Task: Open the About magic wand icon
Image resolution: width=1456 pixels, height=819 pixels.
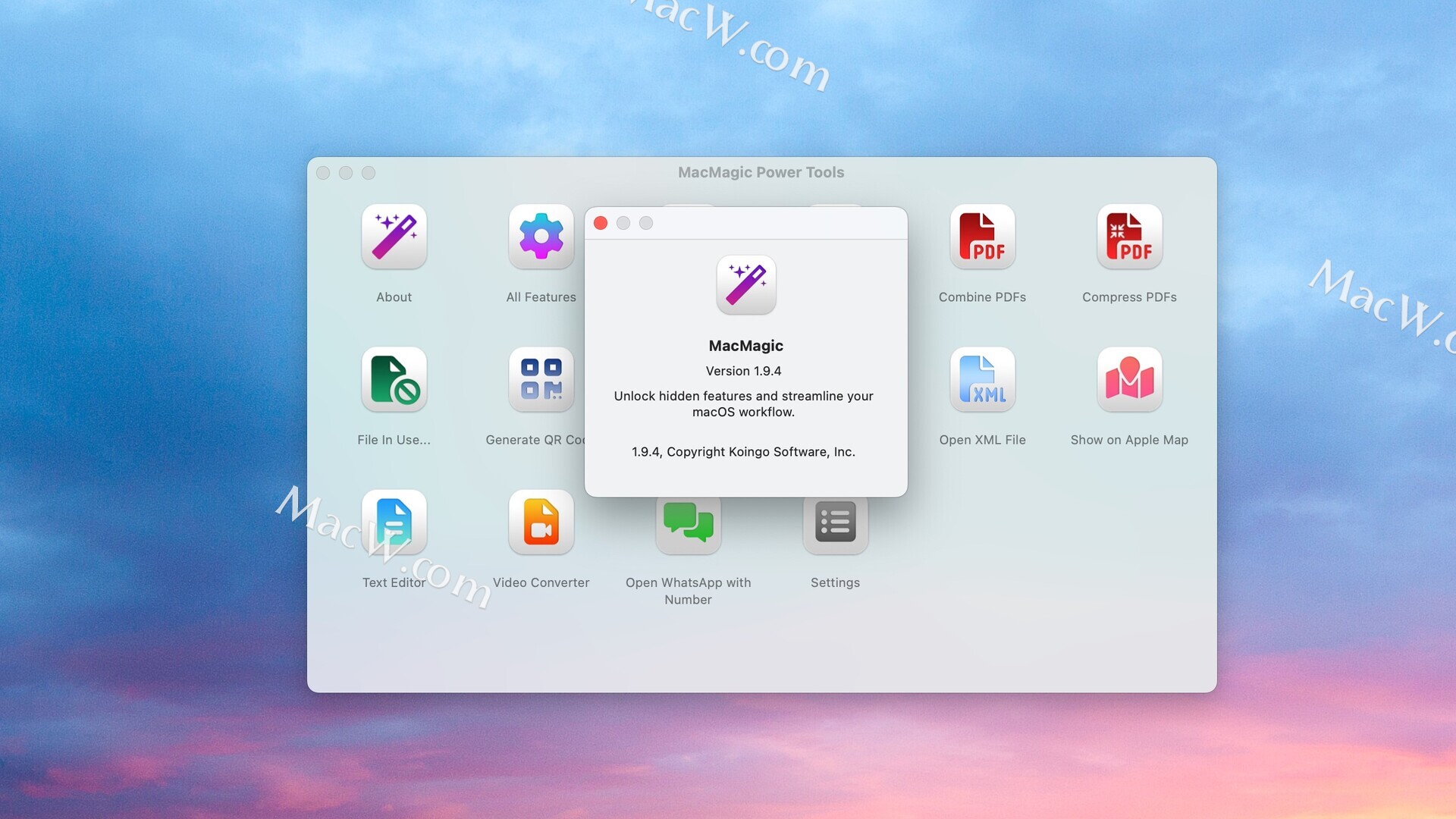Action: coord(394,237)
